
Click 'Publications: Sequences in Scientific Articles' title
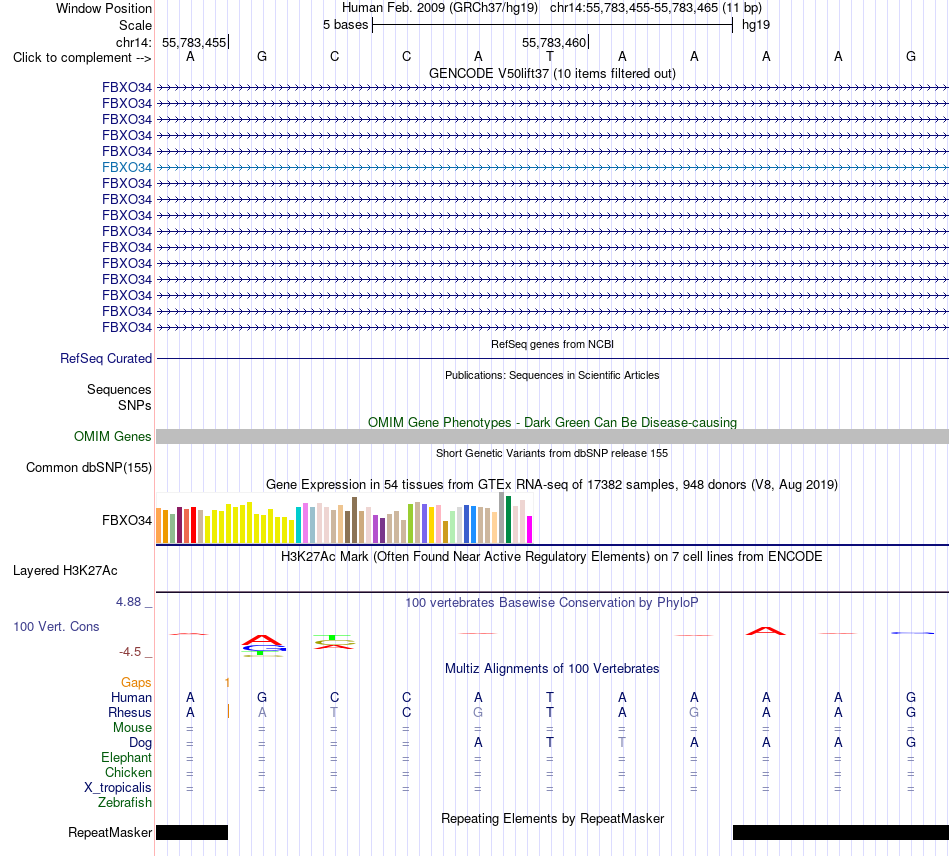click(552, 375)
